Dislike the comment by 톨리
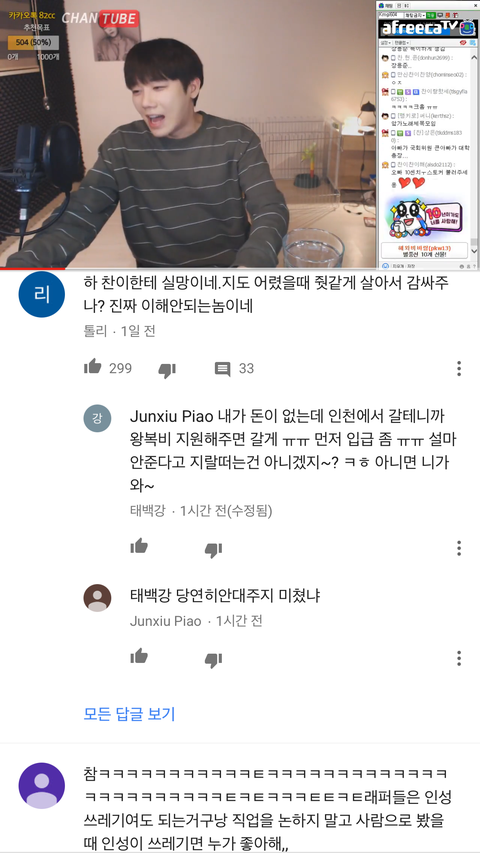Image resolution: width=480 pixels, height=853 pixels. (x=167, y=370)
